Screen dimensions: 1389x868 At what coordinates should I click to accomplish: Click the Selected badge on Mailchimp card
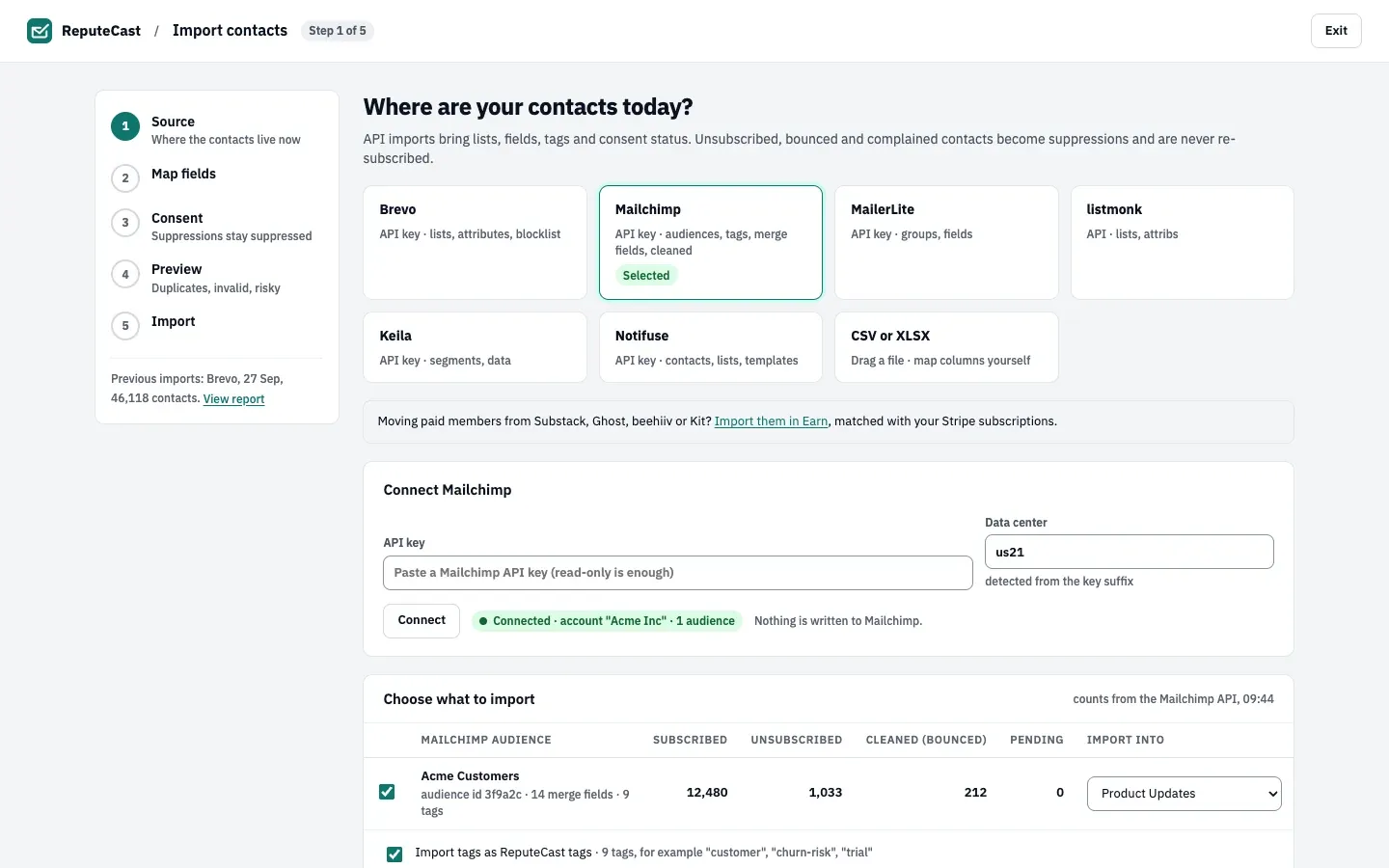coord(646,276)
